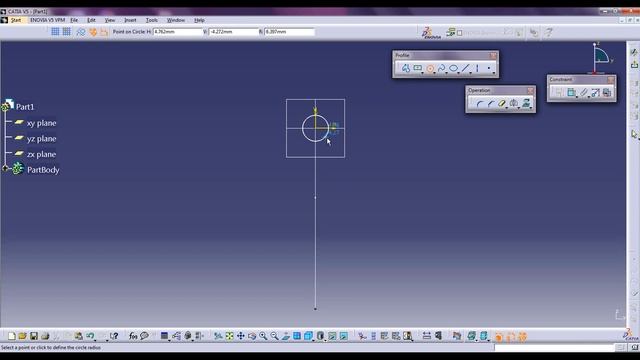Open Line tool dropdown arrow in Profile
Viewport: 640px width, 360px height.
(471, 73)
